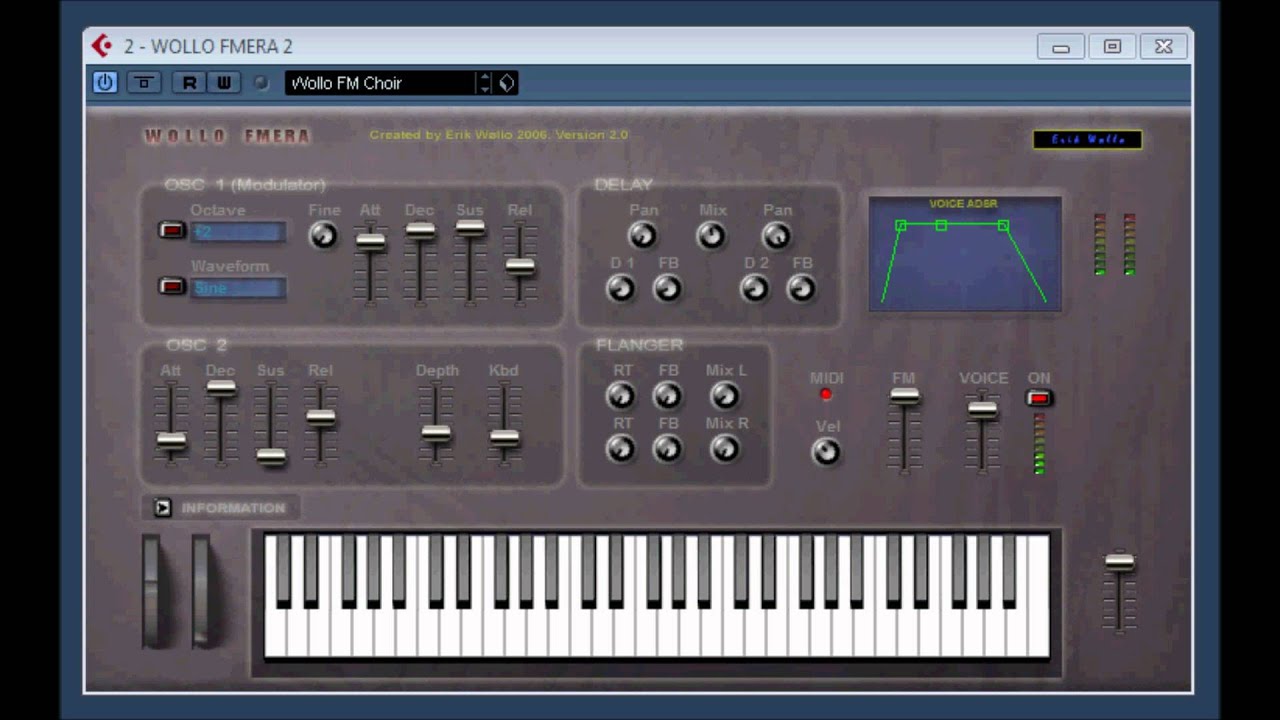The width and height of the screenshot is (1280, 720).
Task: Select the Octave value display
Action: pyautogui.click(x=238, y=232)
